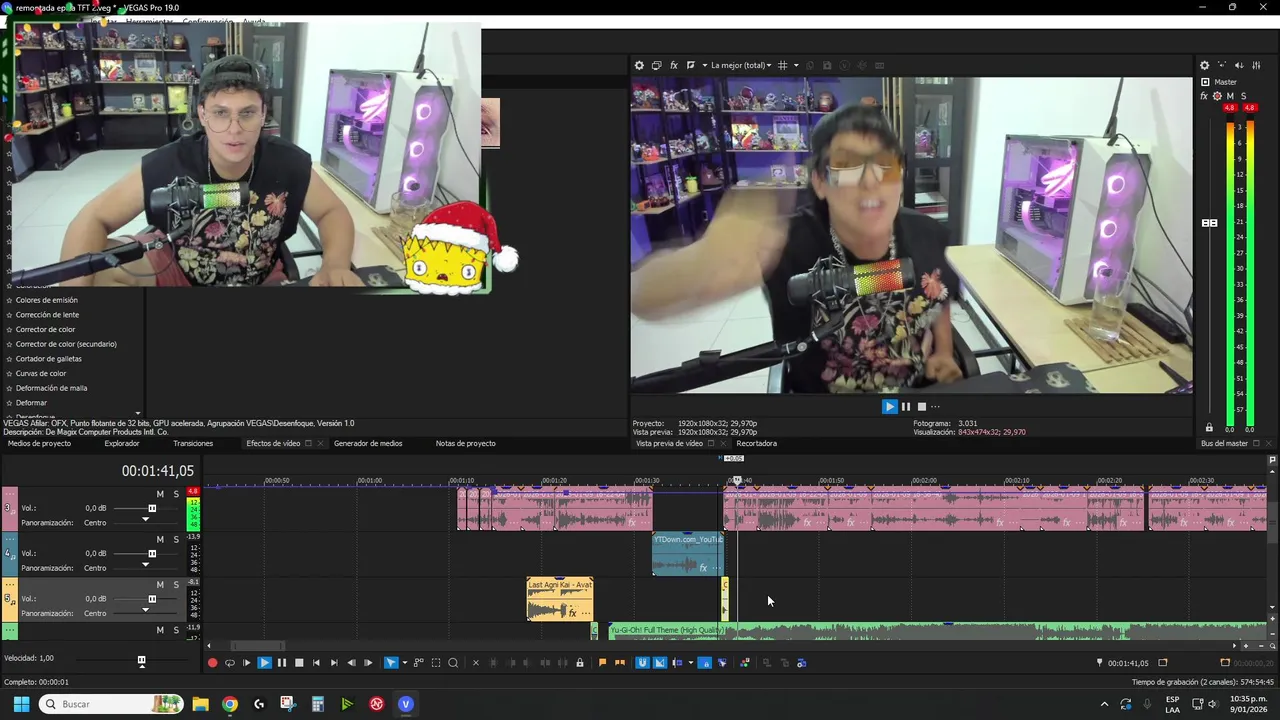1280x720 pixels.
Task: Insert a marker with orange marker icon
Action: tap(602, 662)
